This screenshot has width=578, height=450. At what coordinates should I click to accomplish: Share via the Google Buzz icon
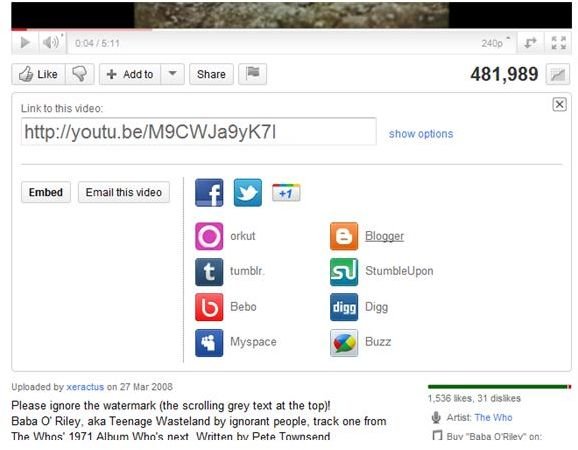(x=344, y=343)
